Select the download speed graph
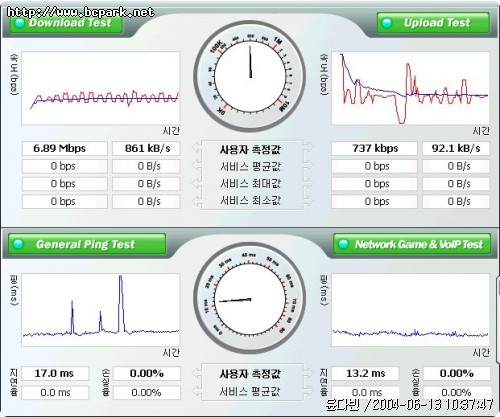500x417 pixels. (x=101, y=88)
